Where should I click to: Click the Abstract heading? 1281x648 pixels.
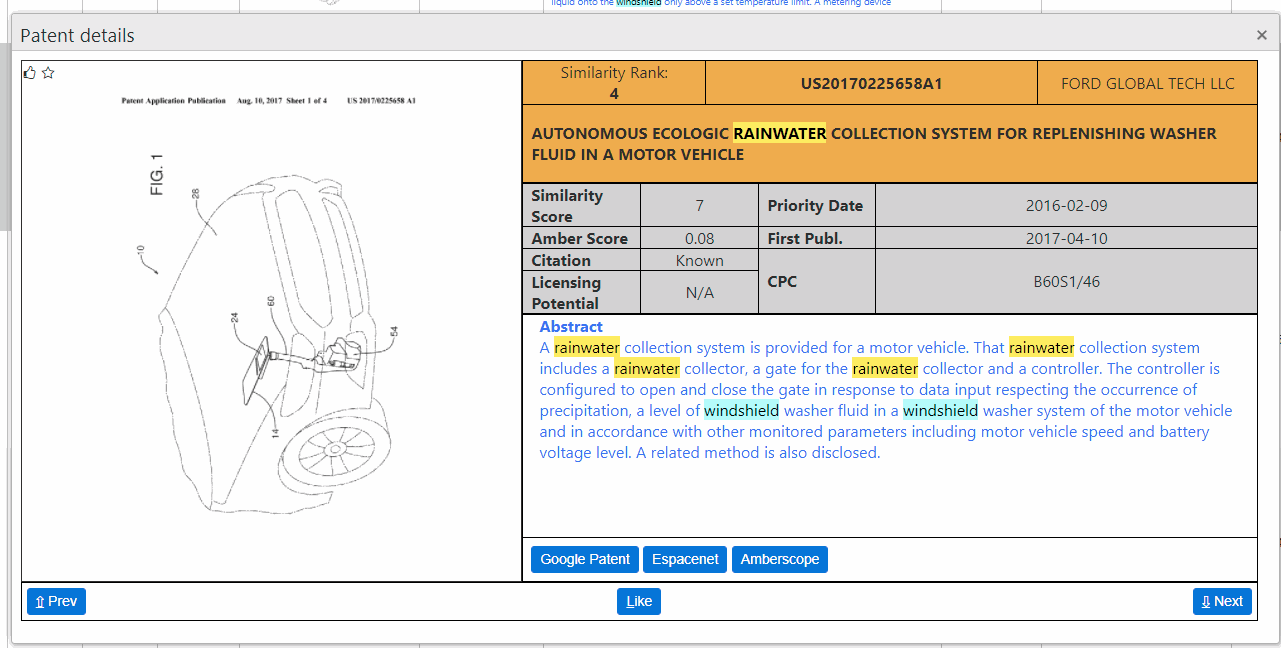(571, 326)
